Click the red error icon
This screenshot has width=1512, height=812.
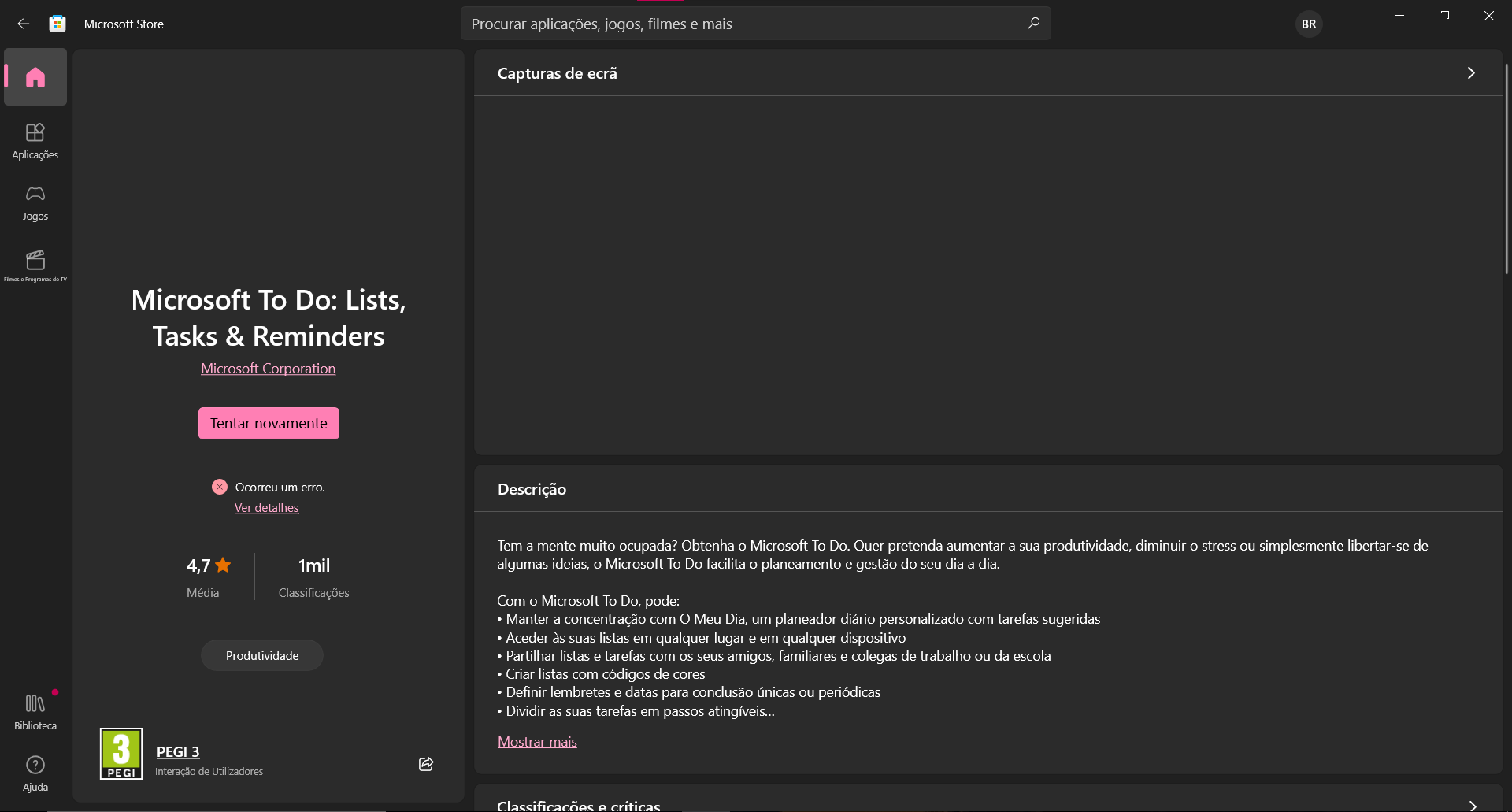point(220,487)
